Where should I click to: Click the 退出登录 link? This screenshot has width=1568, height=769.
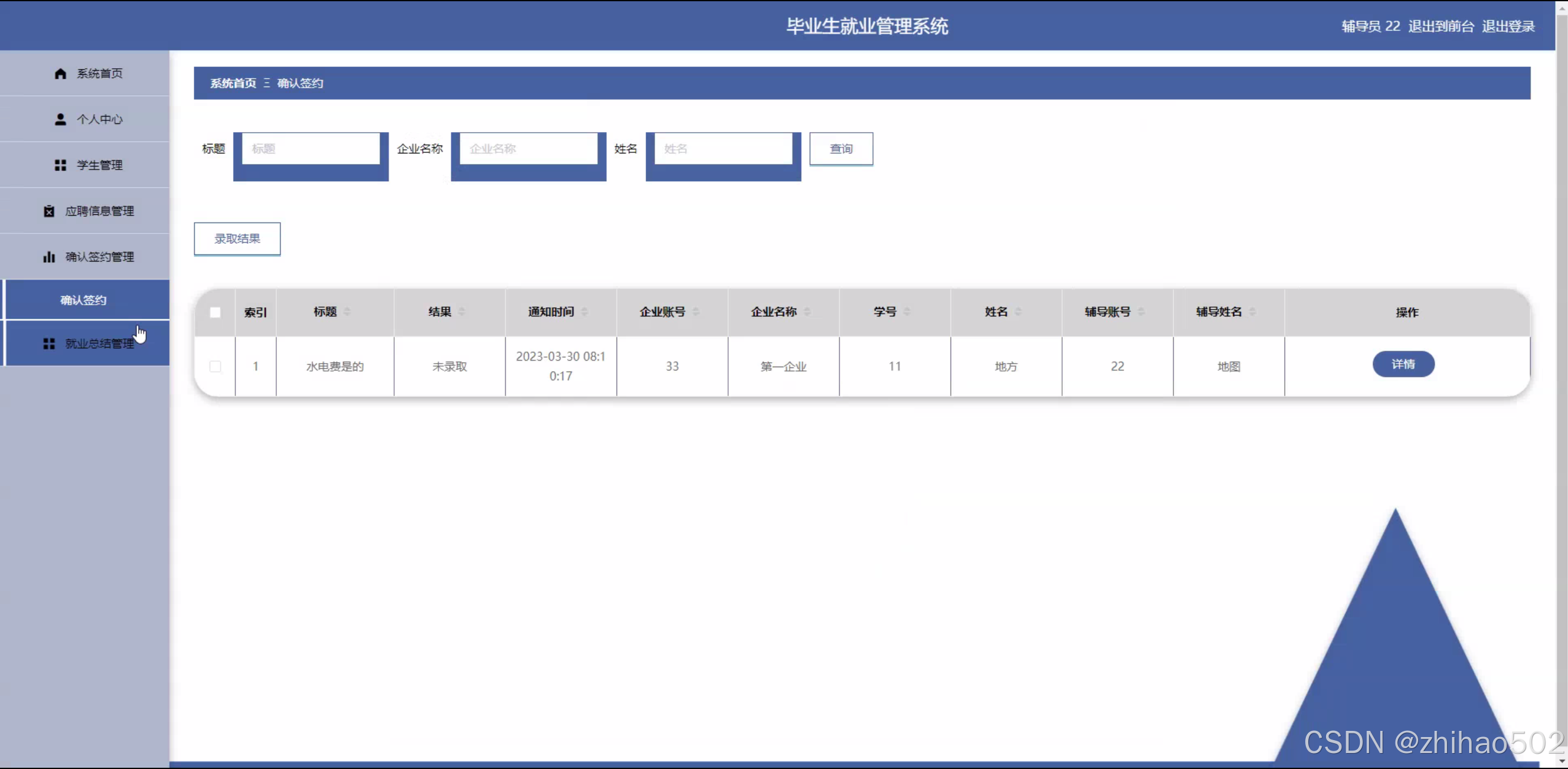[1508, 26]
